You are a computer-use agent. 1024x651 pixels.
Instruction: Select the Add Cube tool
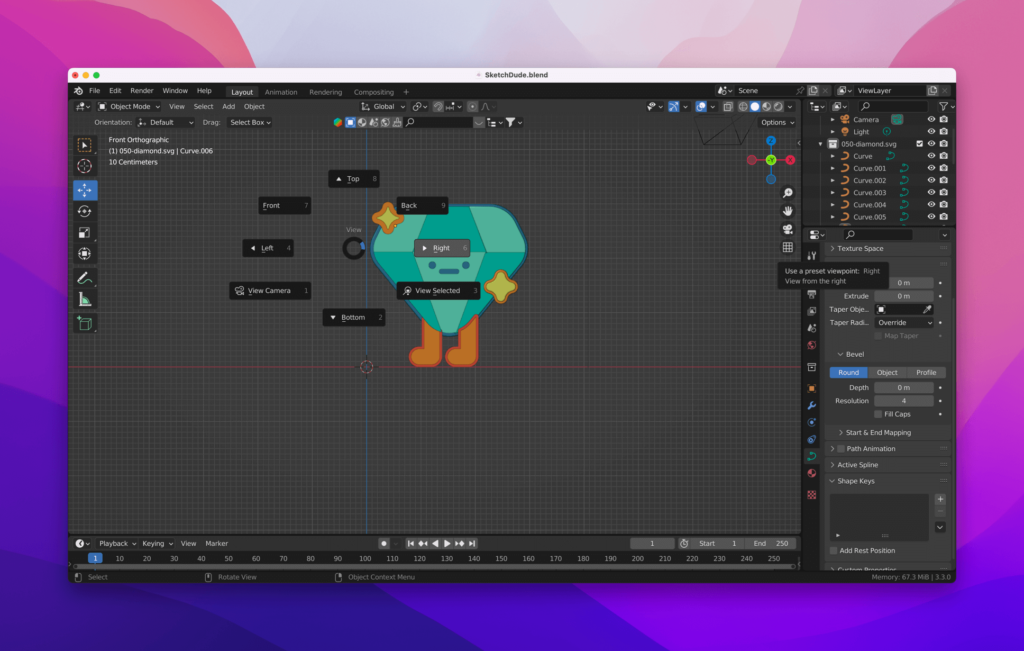point(86,324)
